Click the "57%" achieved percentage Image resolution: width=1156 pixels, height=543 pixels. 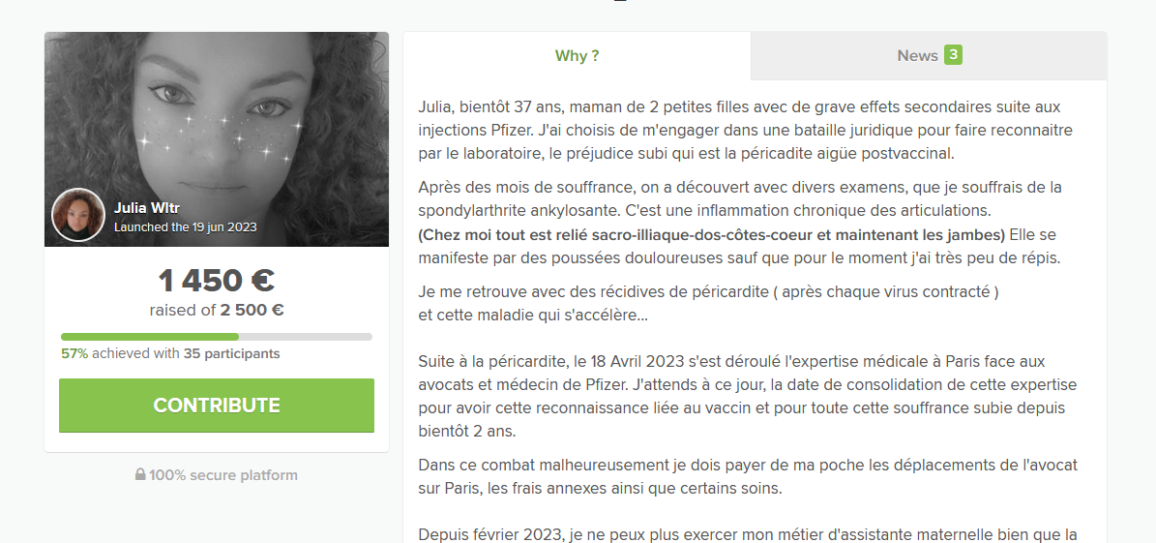coord(74,354)
